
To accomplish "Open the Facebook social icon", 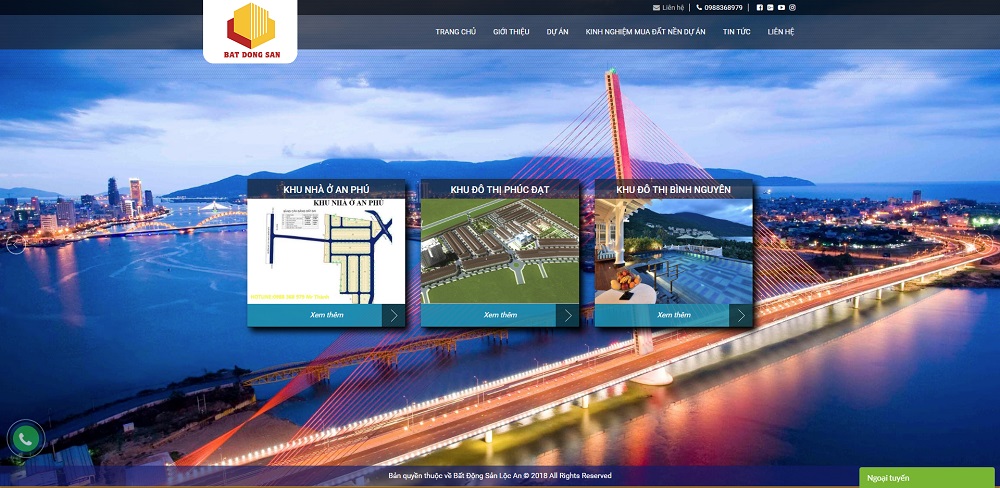I will (x=760, y=8).
